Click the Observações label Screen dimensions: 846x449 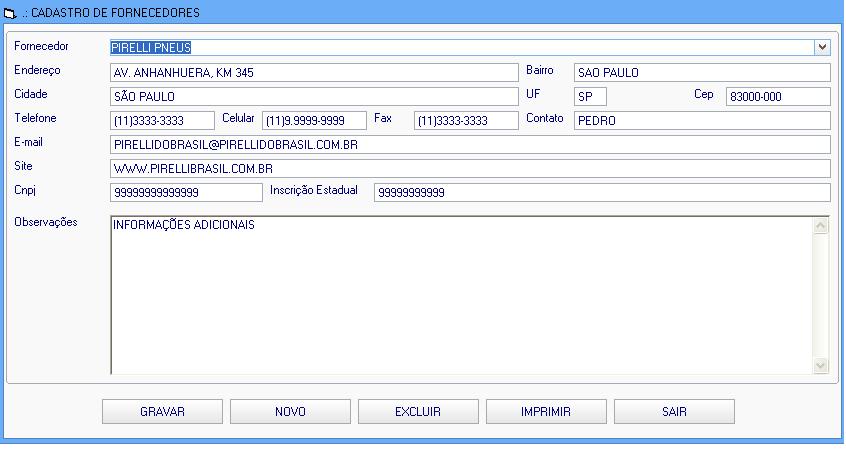tap(46, 222)
